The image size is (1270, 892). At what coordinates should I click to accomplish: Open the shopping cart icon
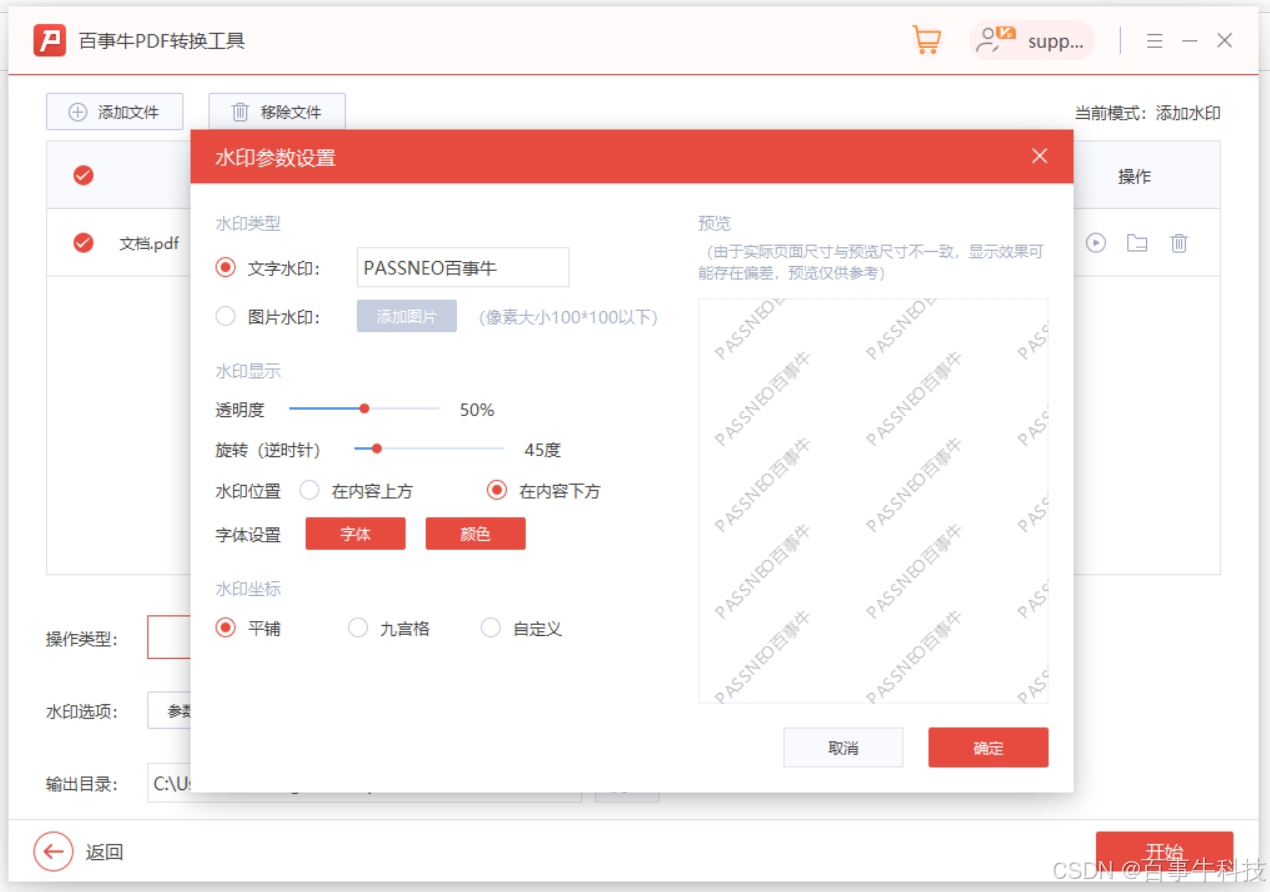926,40
